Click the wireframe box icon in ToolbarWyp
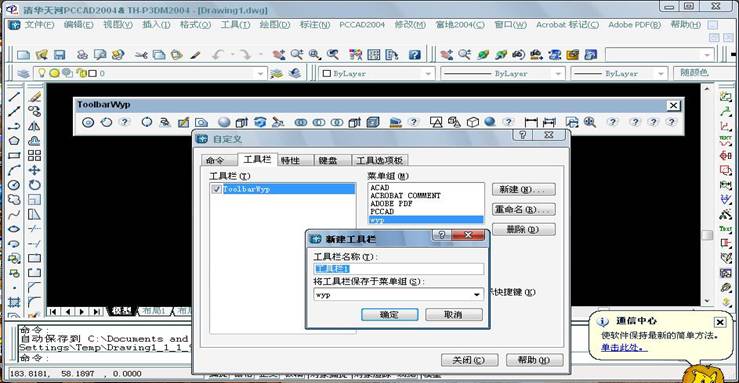This screenshot has width=739, height=383. [x=473, y=122]
